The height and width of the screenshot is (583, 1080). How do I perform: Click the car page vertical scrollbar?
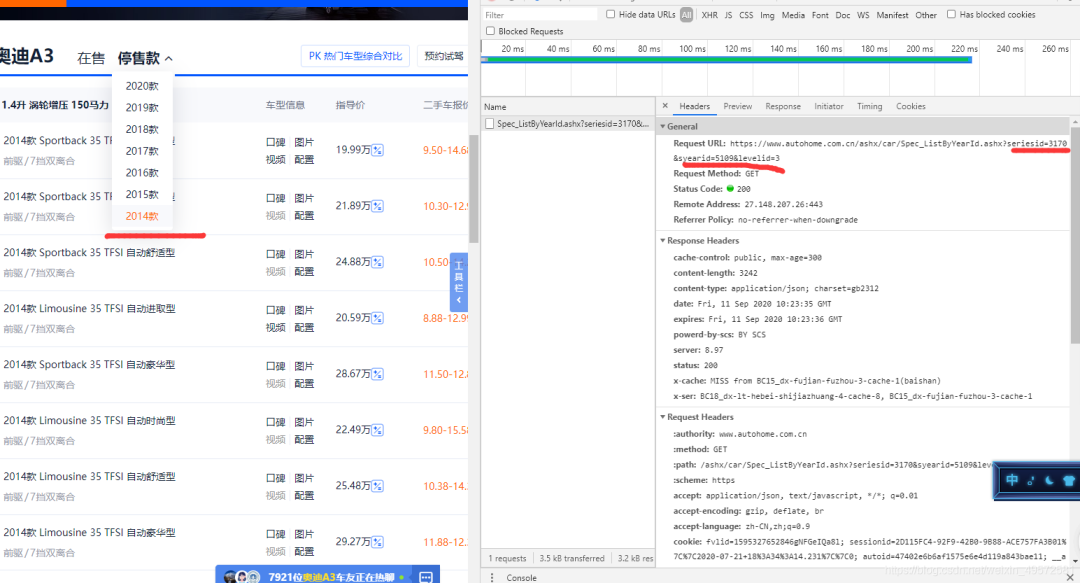[473, 190]
